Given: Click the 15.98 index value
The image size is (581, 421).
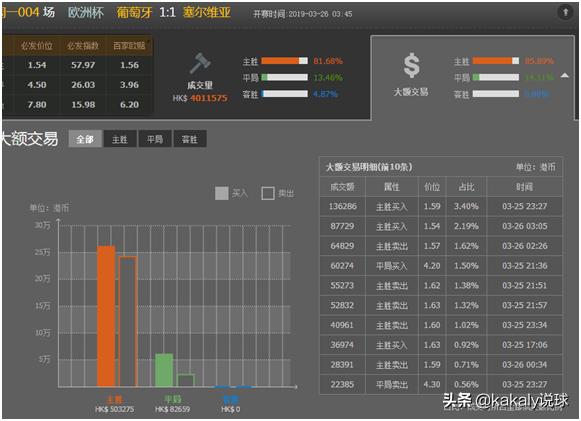Looking at the screenshot, I should click(x=83, y=105).
